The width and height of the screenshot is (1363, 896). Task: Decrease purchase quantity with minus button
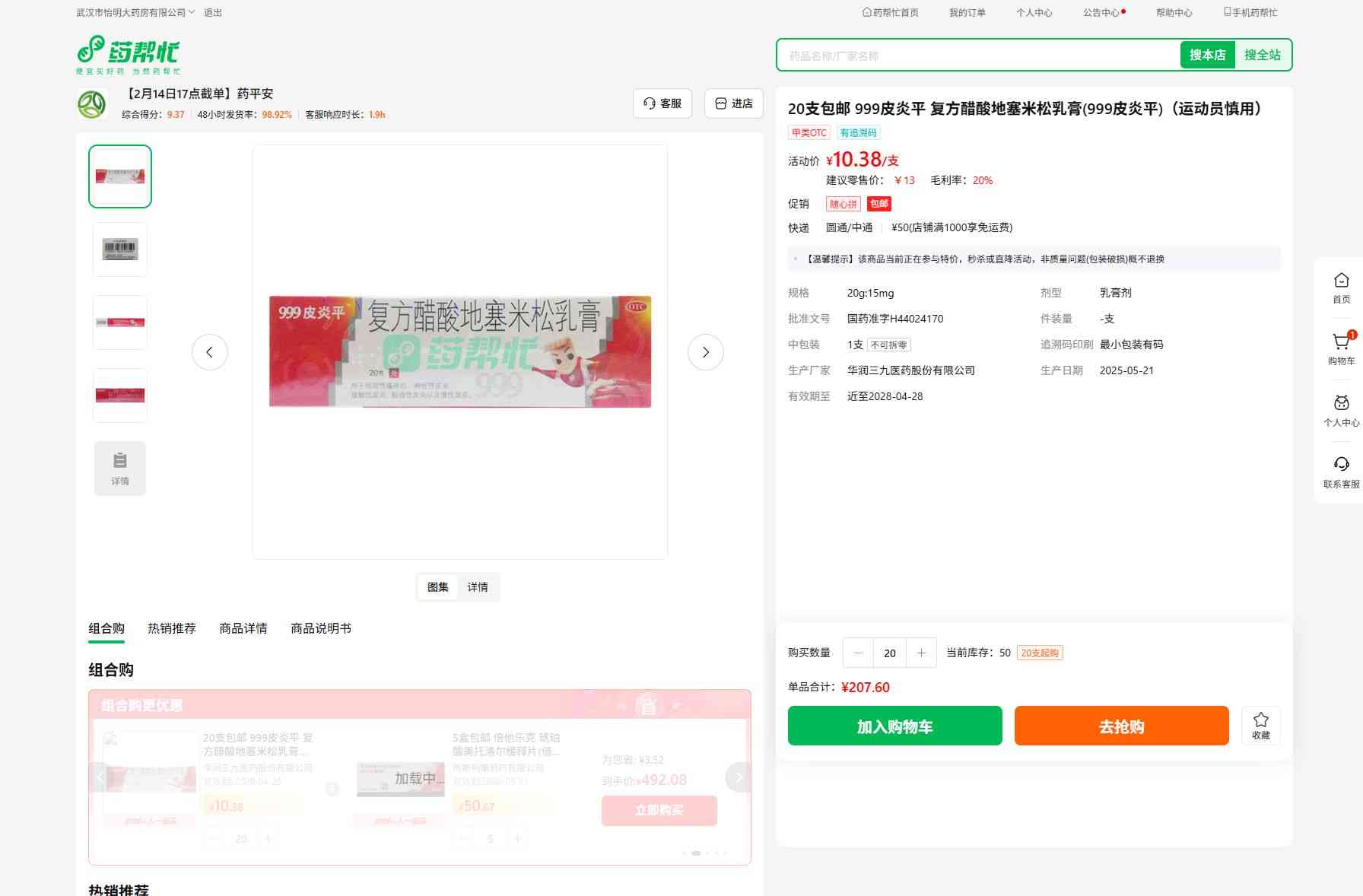click(859, 653)
